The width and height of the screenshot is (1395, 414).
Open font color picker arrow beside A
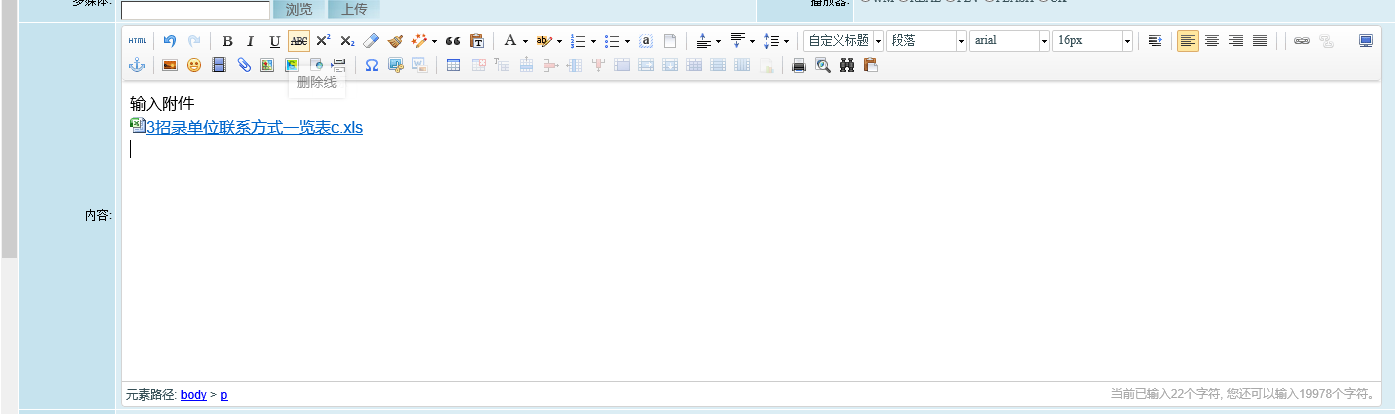[x=525, y=41]
